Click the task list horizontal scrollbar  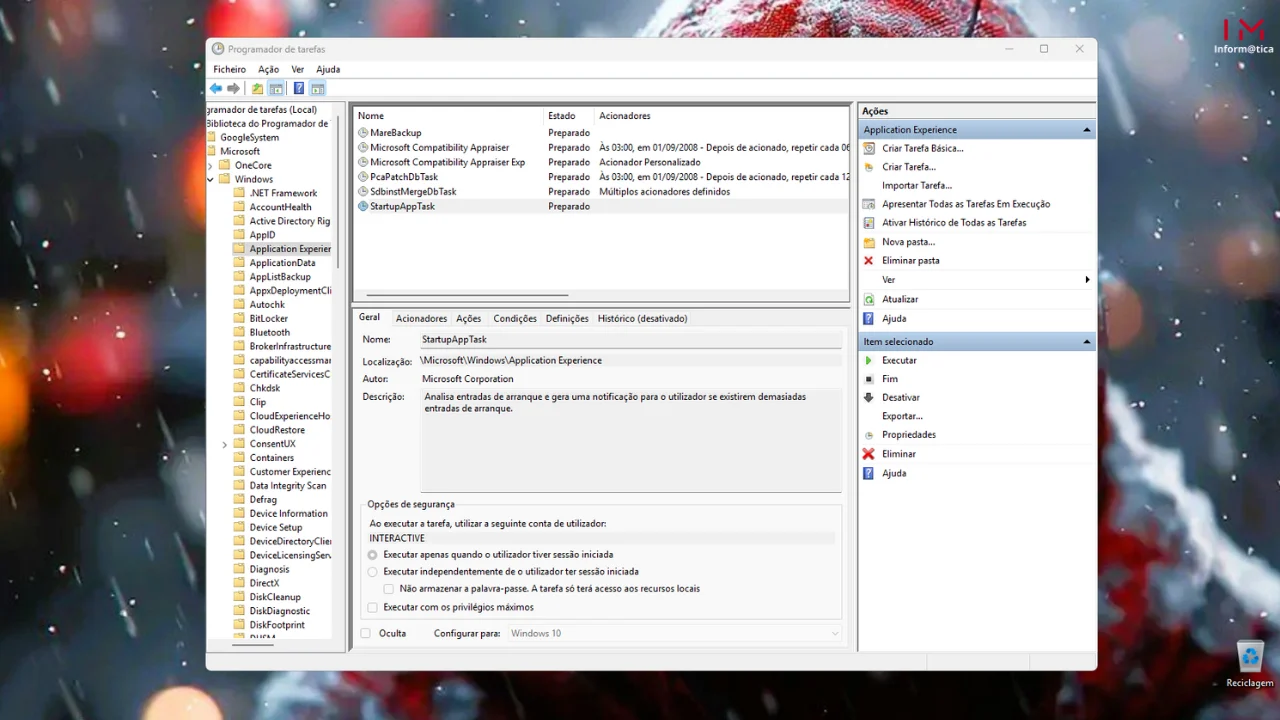467,296
